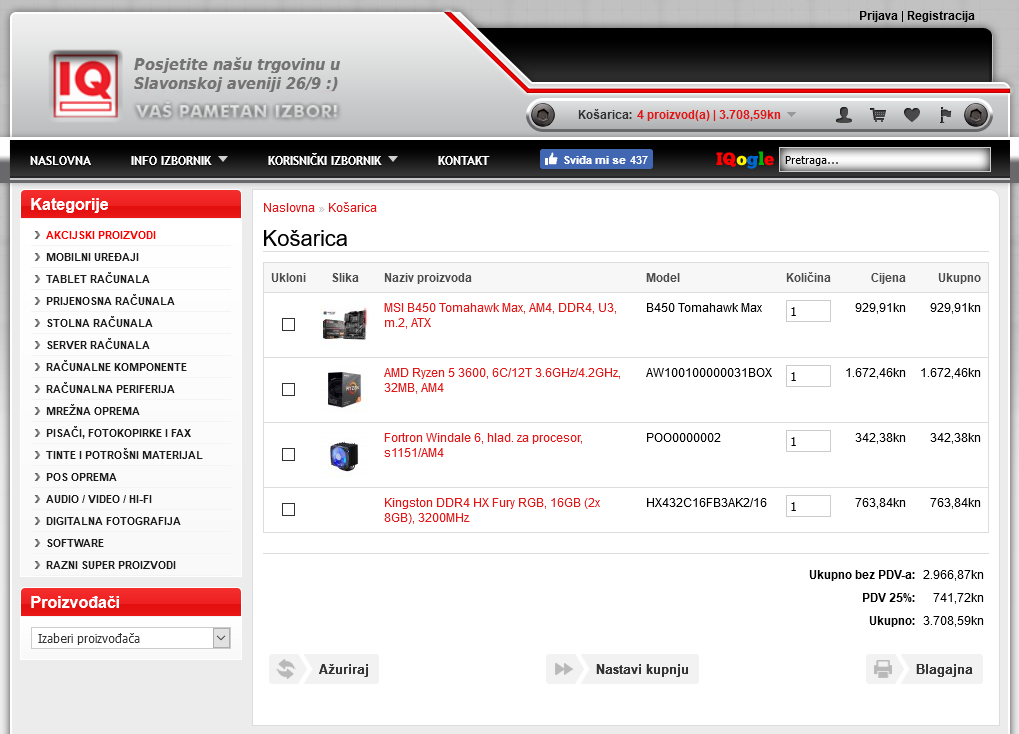Open KONTAKT page in nav bar
The height and width of the screenshot is (734, 1019).
tap(463, 161)
